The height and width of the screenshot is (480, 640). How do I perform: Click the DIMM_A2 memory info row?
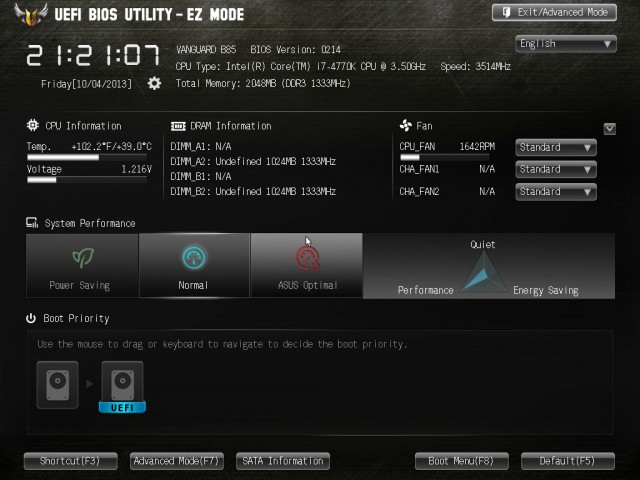click(x=253, y=162)
